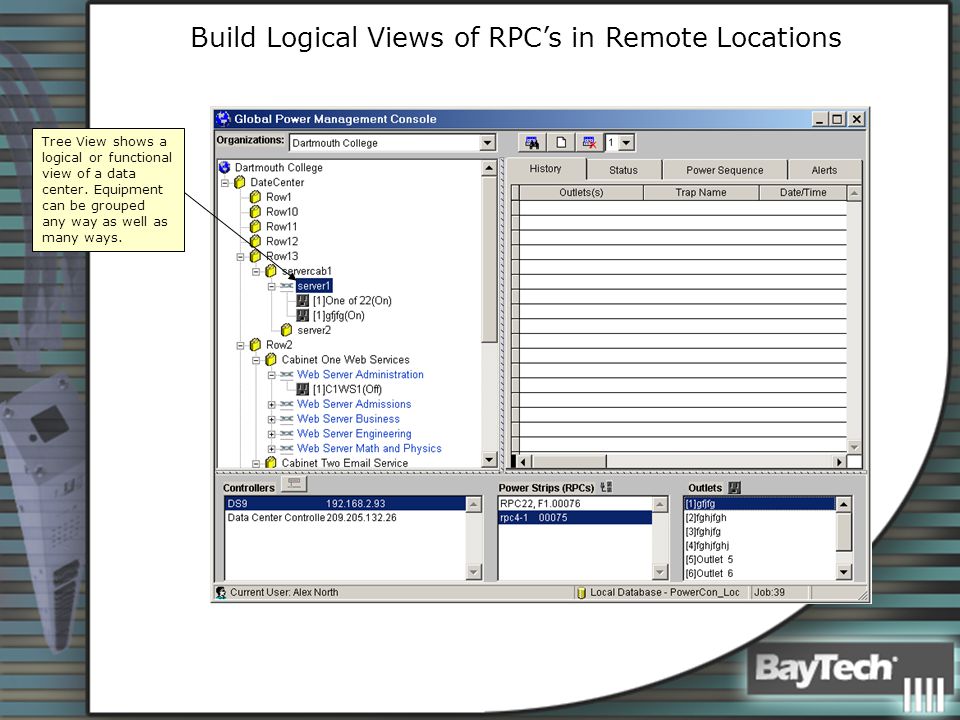Click the Web Server Engineering link
This screenshot has width=960, height=720.
click(354, 433)
